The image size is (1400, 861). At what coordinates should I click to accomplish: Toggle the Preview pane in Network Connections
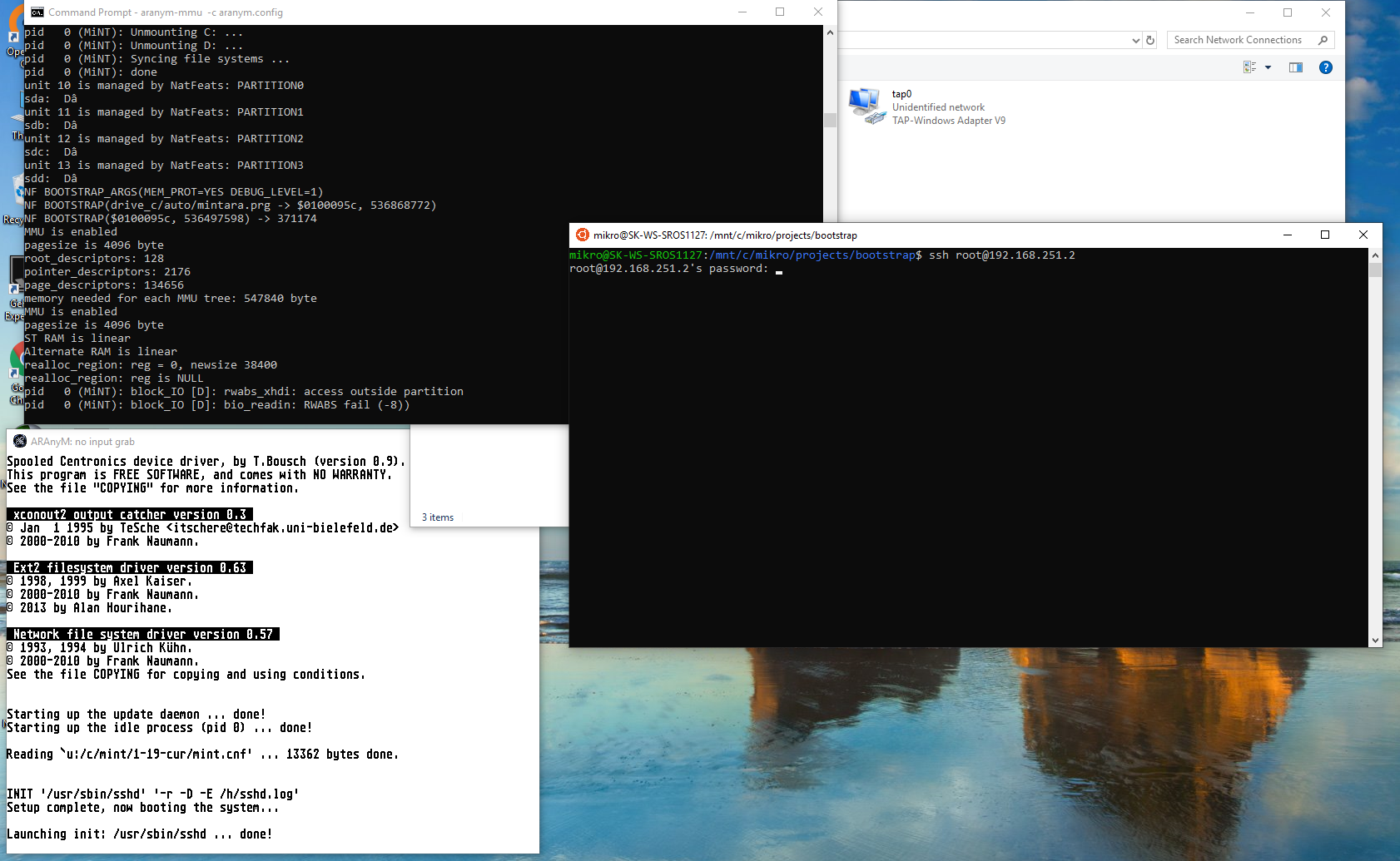click(x=1296, y=67)
